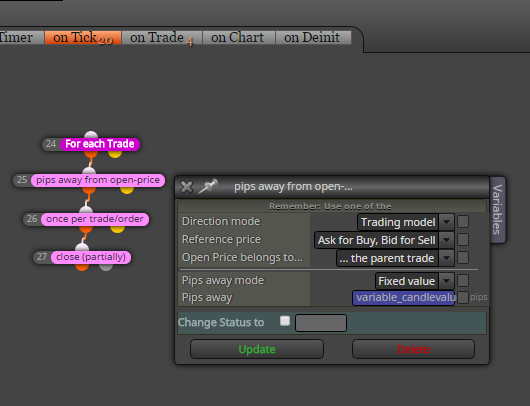Viewport: 530px width, 406px height.
Task: Switch to the on Tick tab
Action: click(x=83, y=37)
